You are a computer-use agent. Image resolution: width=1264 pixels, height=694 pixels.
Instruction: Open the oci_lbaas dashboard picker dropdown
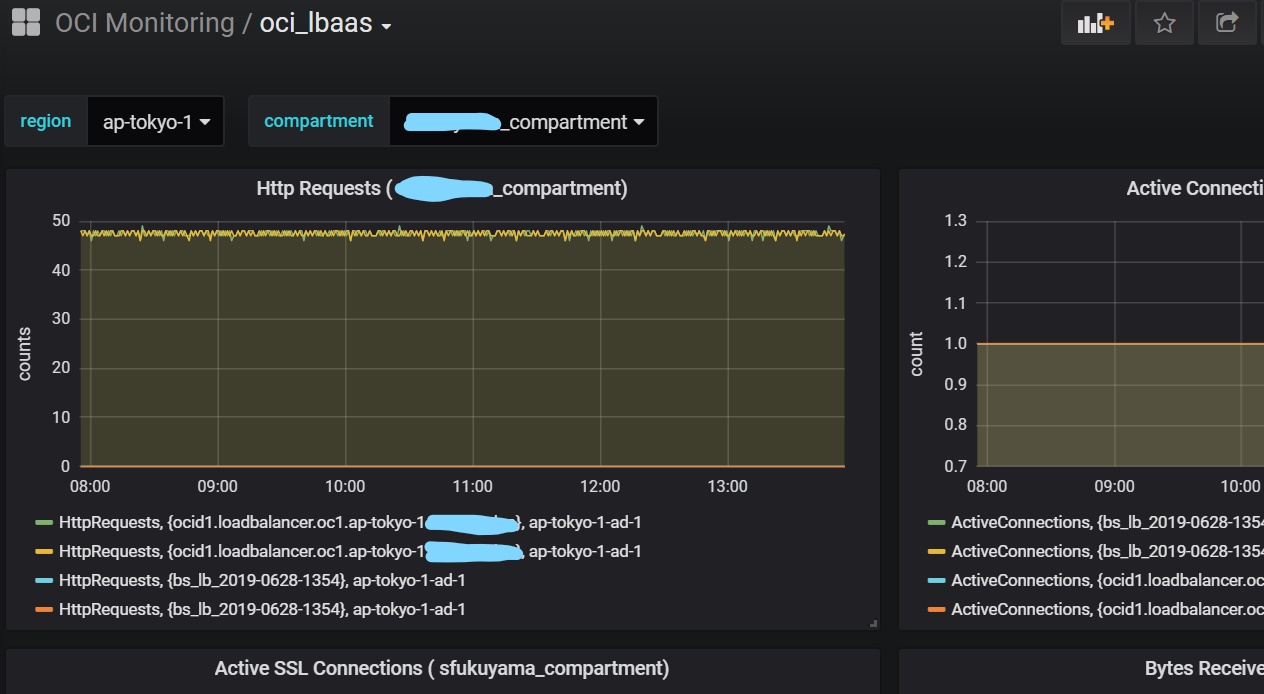(325, 23)
